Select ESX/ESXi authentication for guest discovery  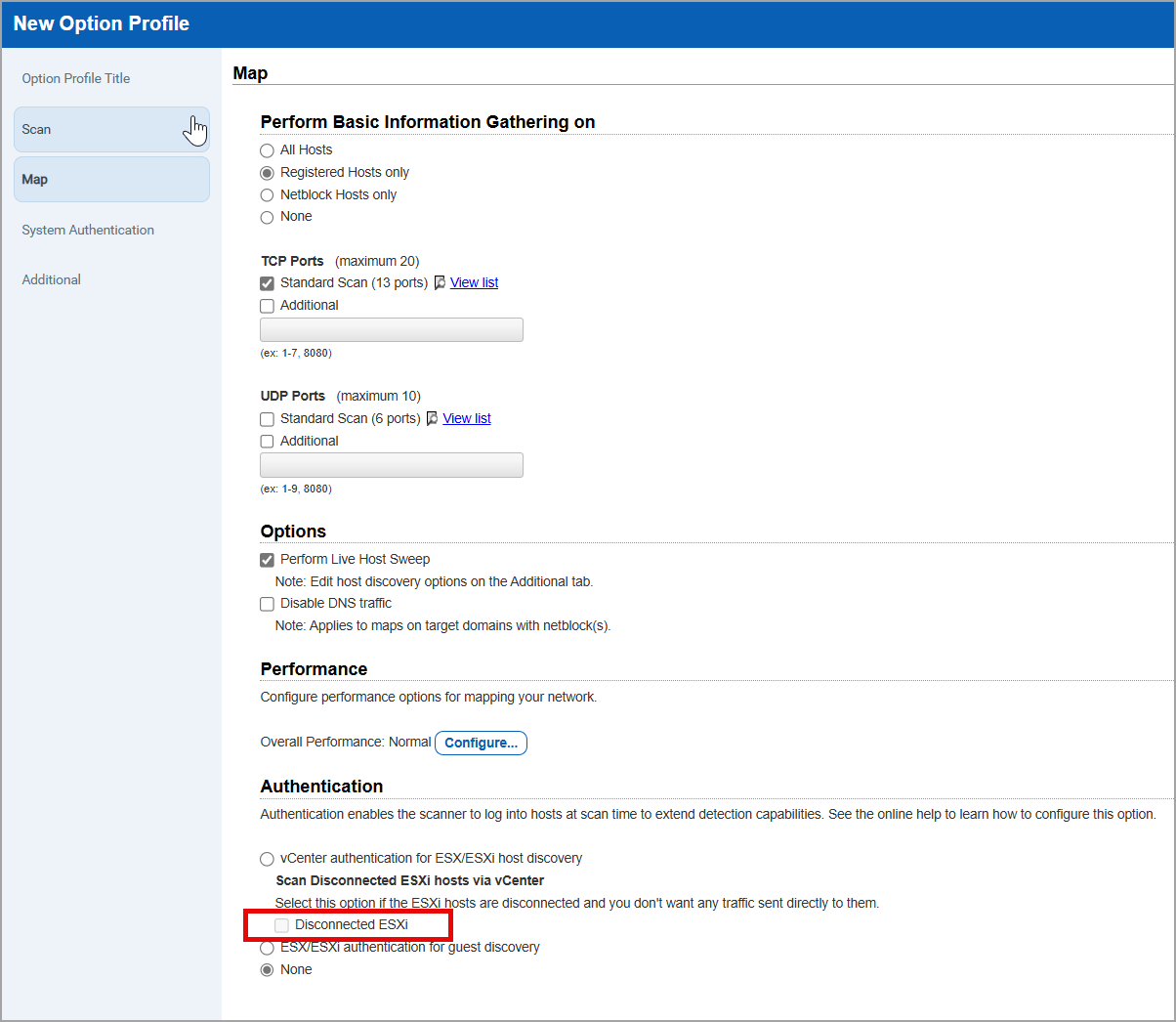[x=267, y=947]
